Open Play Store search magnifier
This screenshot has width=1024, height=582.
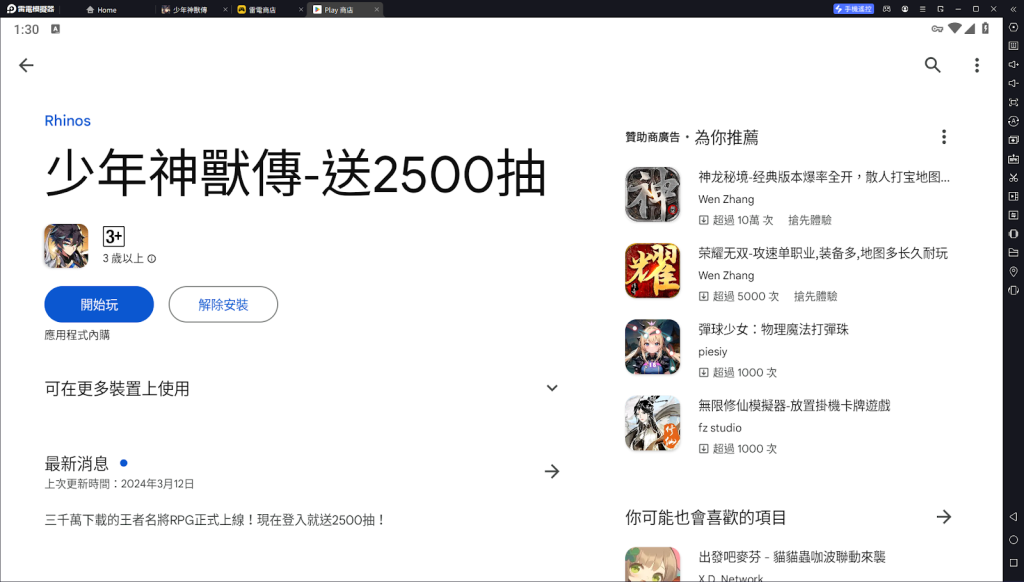click(933, 65)
